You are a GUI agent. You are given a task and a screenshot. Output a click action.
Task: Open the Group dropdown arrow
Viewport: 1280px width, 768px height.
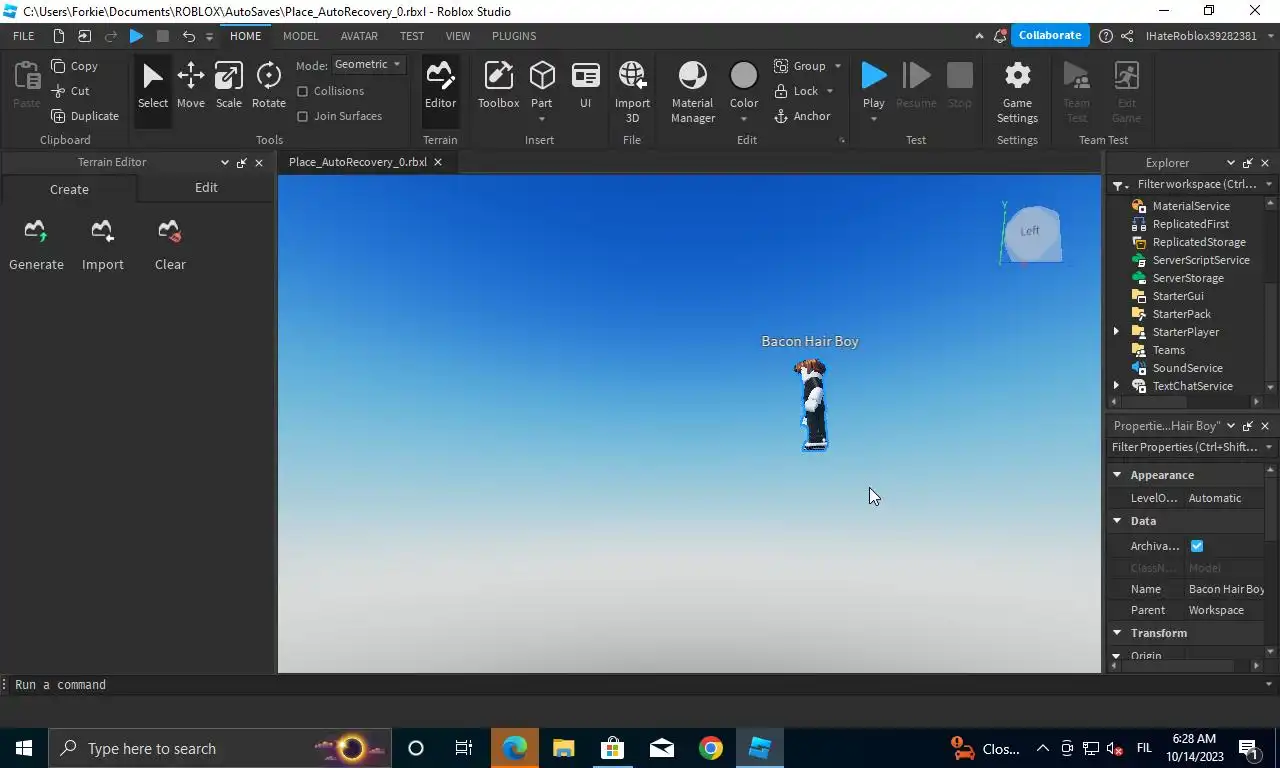pyautogui.click(x=838, y=66)
